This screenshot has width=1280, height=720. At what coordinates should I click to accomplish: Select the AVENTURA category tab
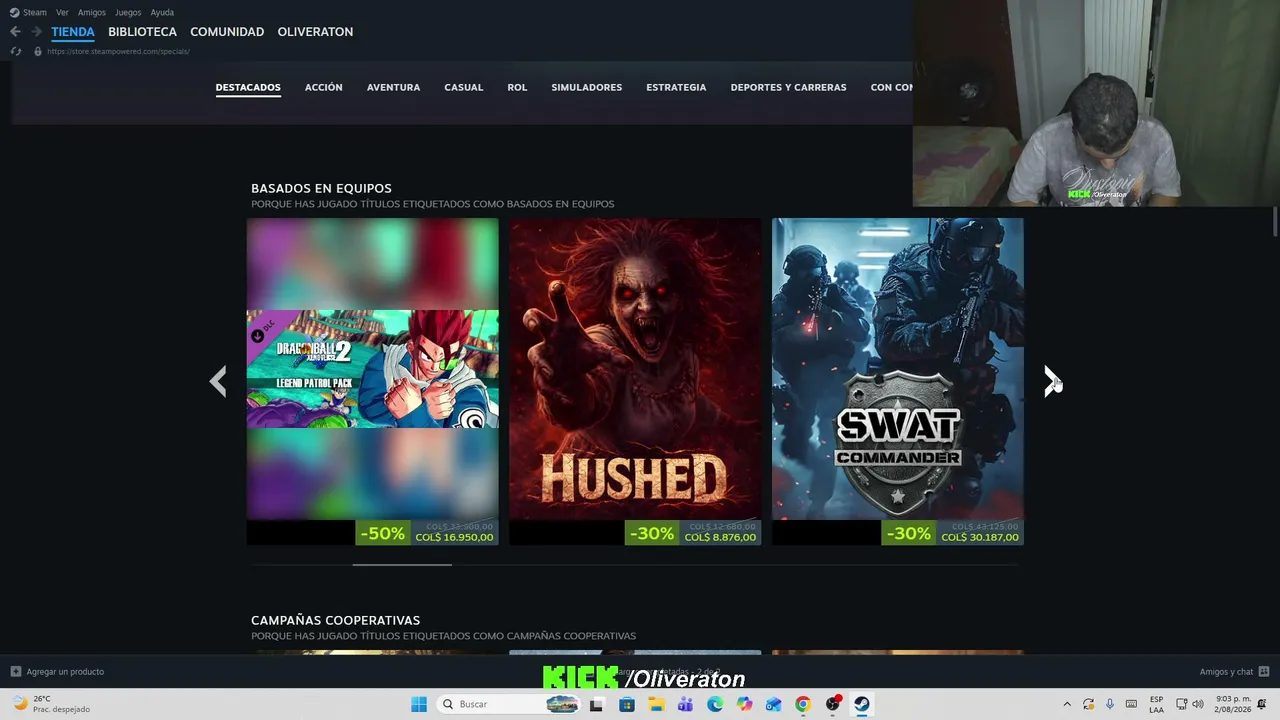(393, 87)
